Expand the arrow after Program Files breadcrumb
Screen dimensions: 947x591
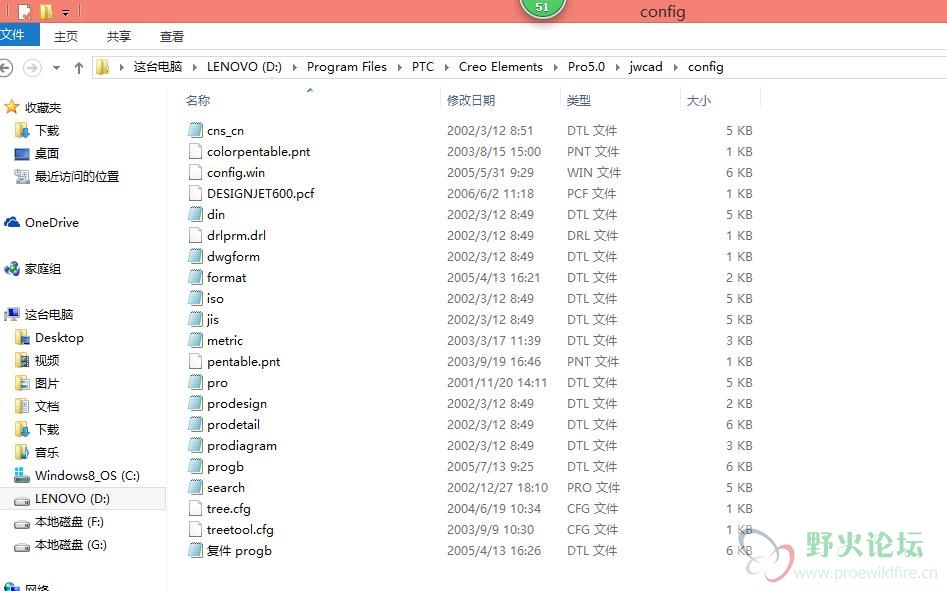click(x=399, y=67)
